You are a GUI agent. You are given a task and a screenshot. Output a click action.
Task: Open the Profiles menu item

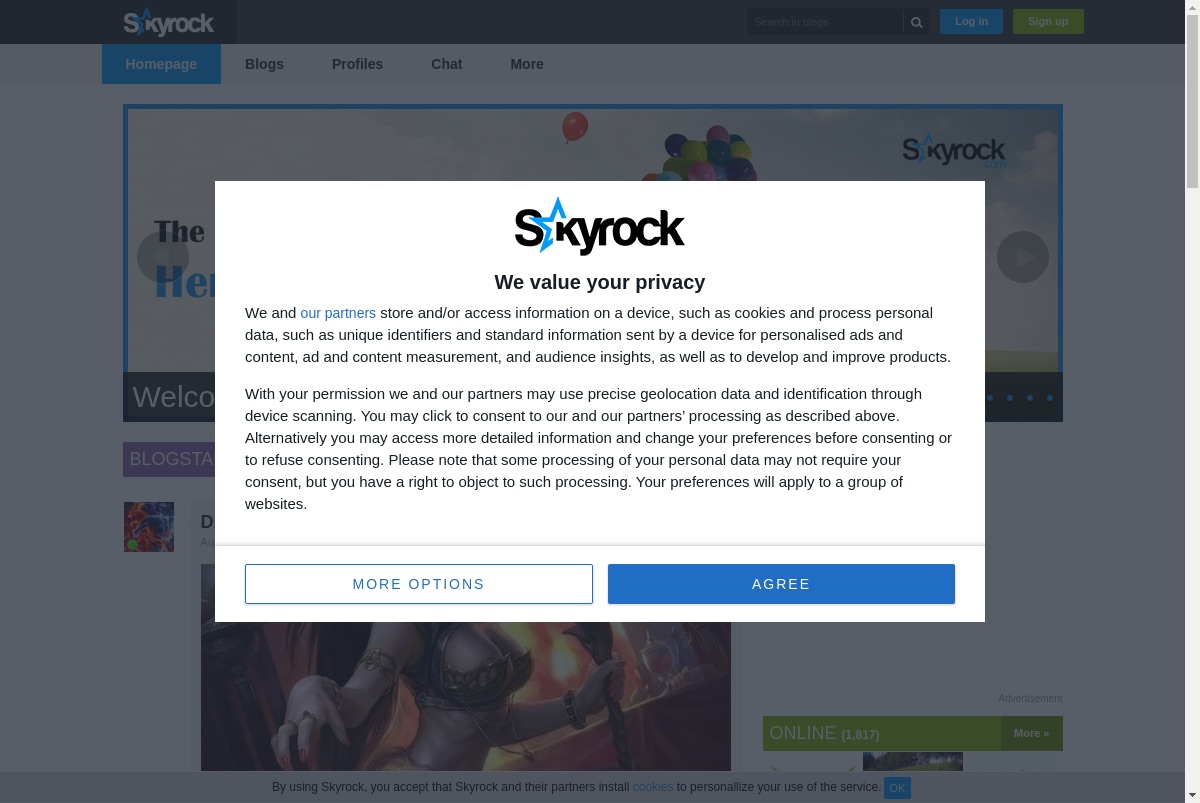[357, 64]
